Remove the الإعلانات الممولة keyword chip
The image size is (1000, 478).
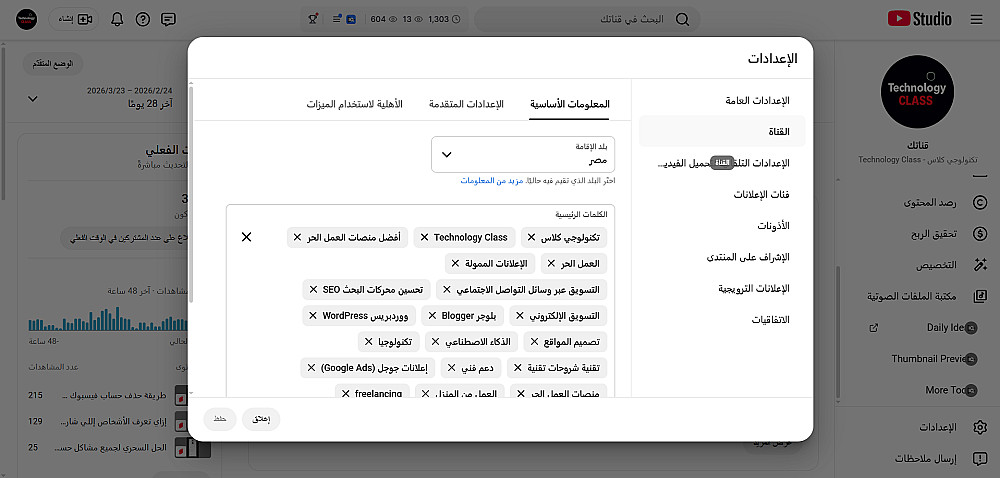click(x=455, y=263)
